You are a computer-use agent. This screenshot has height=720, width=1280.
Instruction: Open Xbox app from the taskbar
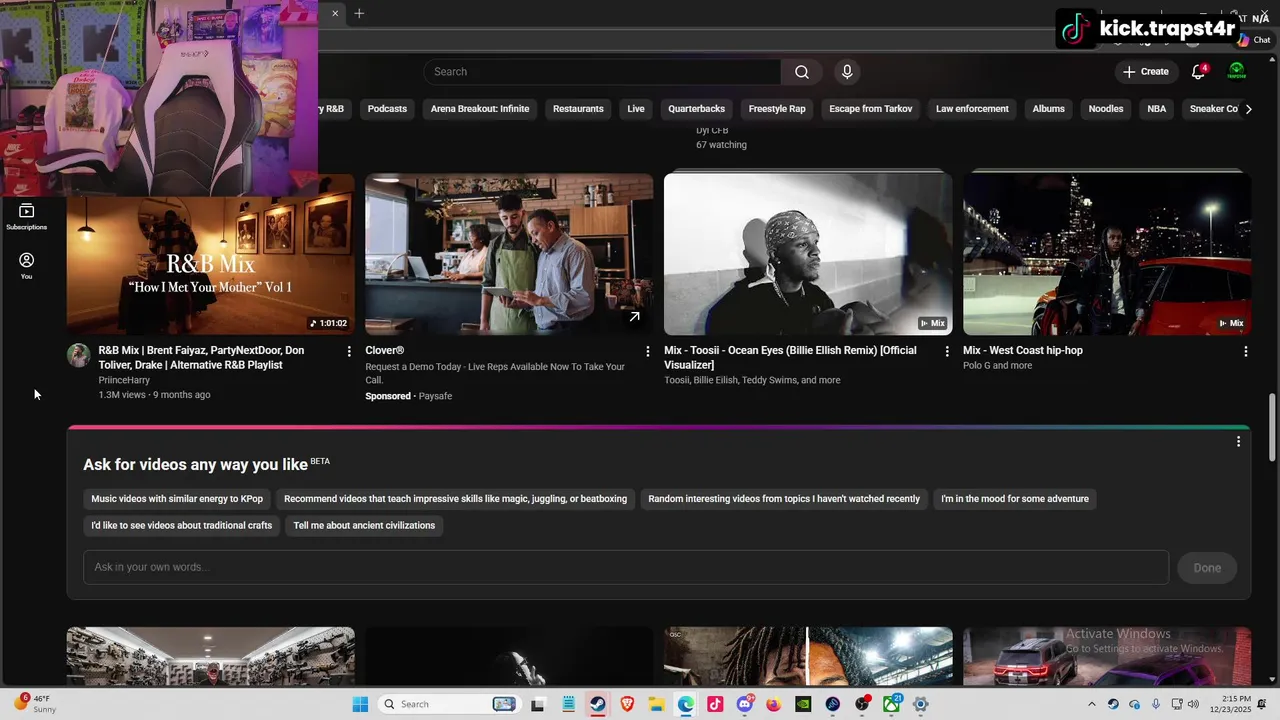[891, 704]
